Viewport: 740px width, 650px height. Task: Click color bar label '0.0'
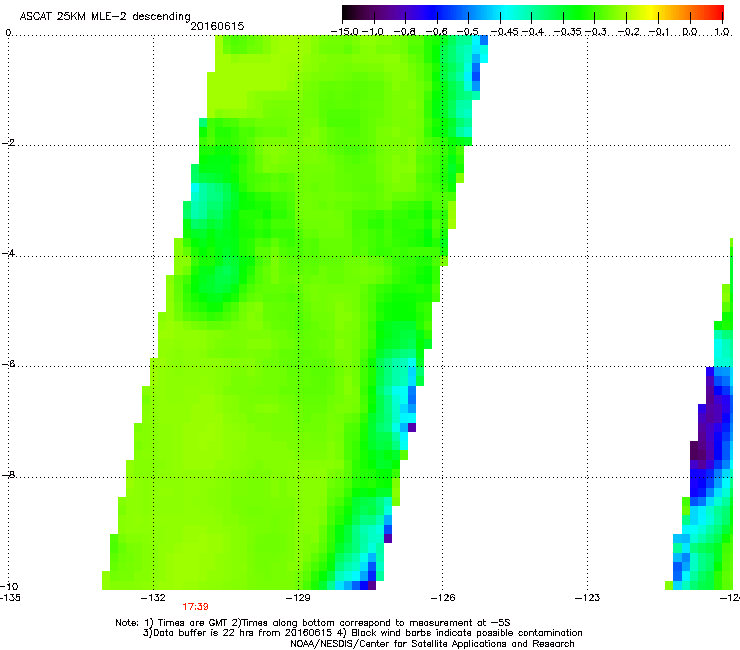coord(690,32)
